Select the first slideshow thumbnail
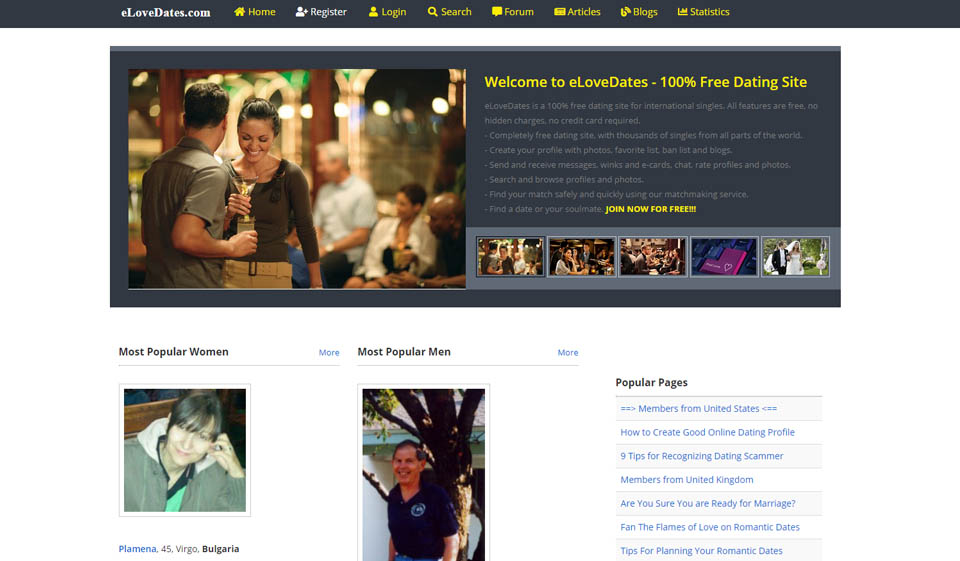The height and width of the screenshot is (561, 960). [x=510, y=256]
